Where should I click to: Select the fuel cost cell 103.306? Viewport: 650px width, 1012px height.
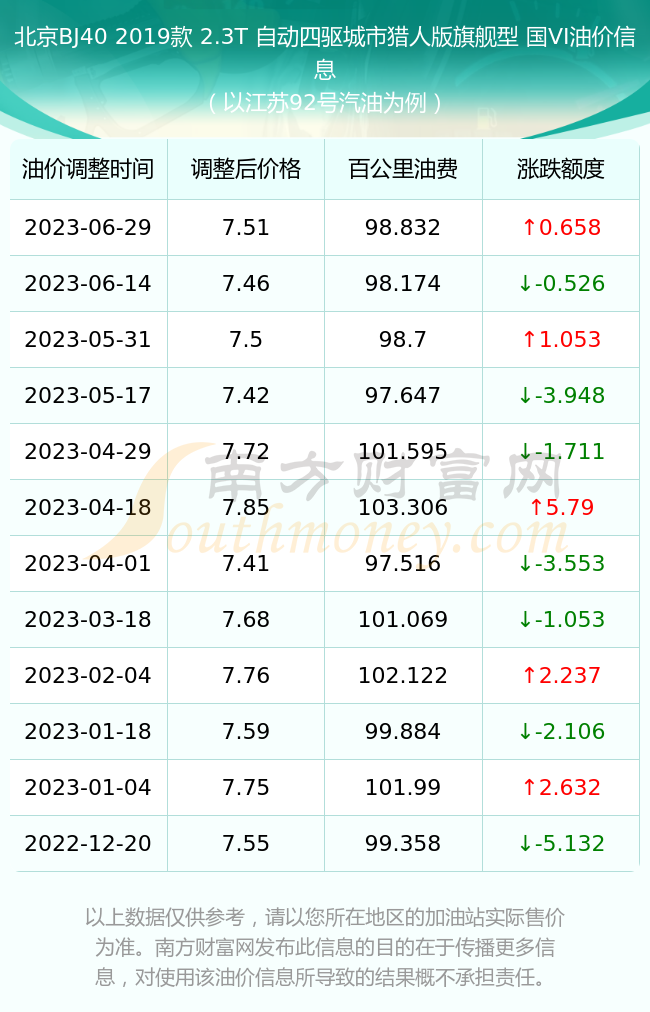(x=403, y=507)
